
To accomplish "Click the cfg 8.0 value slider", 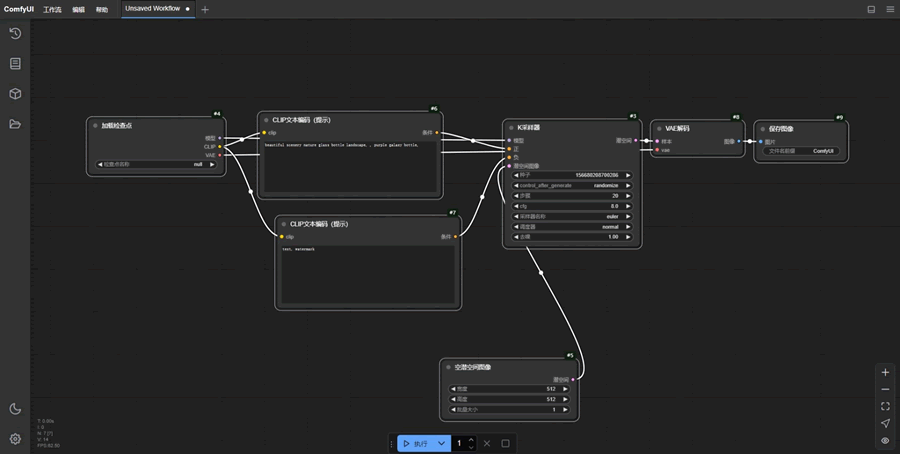I will [x=572, y=206].
